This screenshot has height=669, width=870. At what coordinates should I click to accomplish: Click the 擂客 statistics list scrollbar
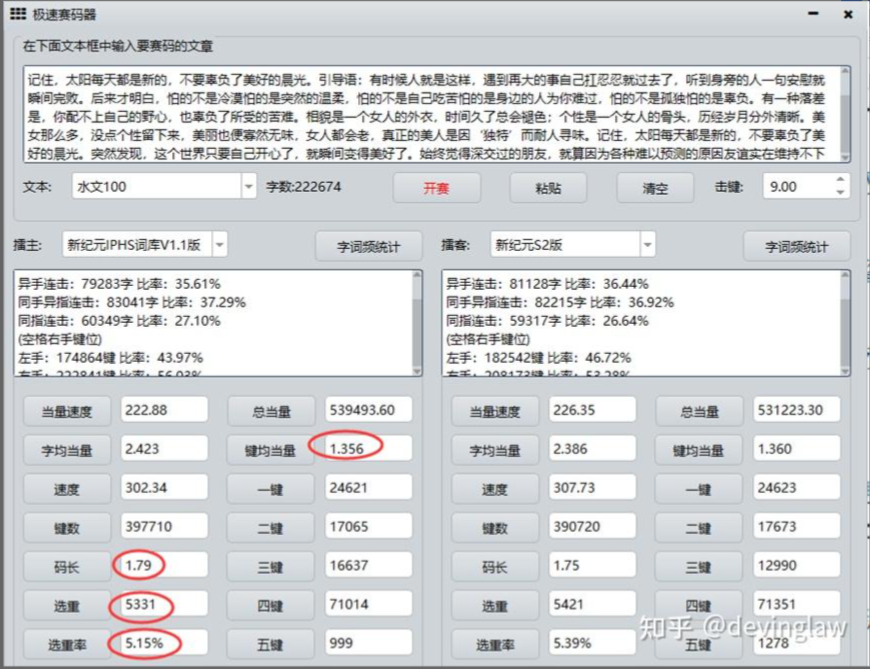click(846, 322)
